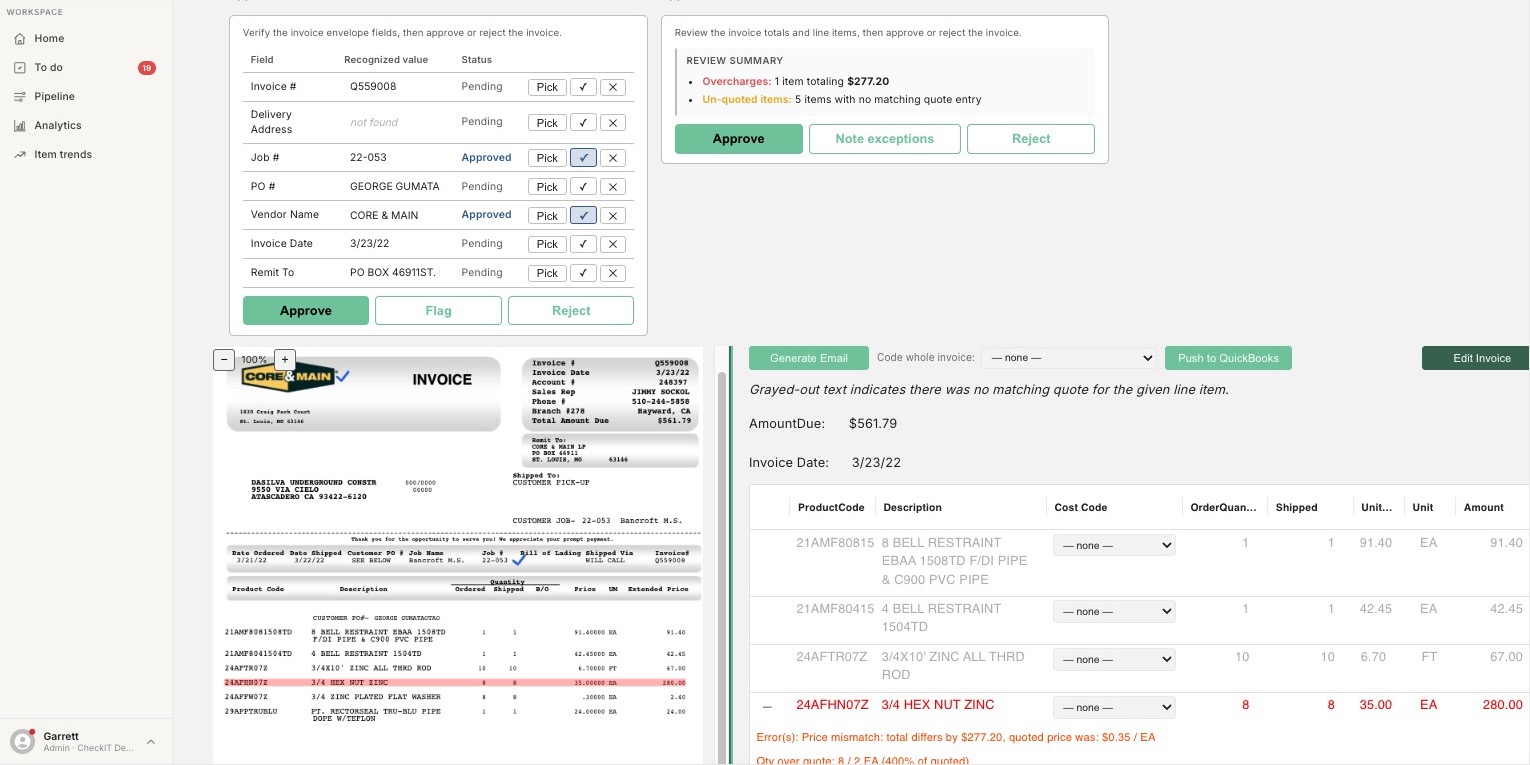Open the Home page icon in sidebar

(x=20, y=39)
